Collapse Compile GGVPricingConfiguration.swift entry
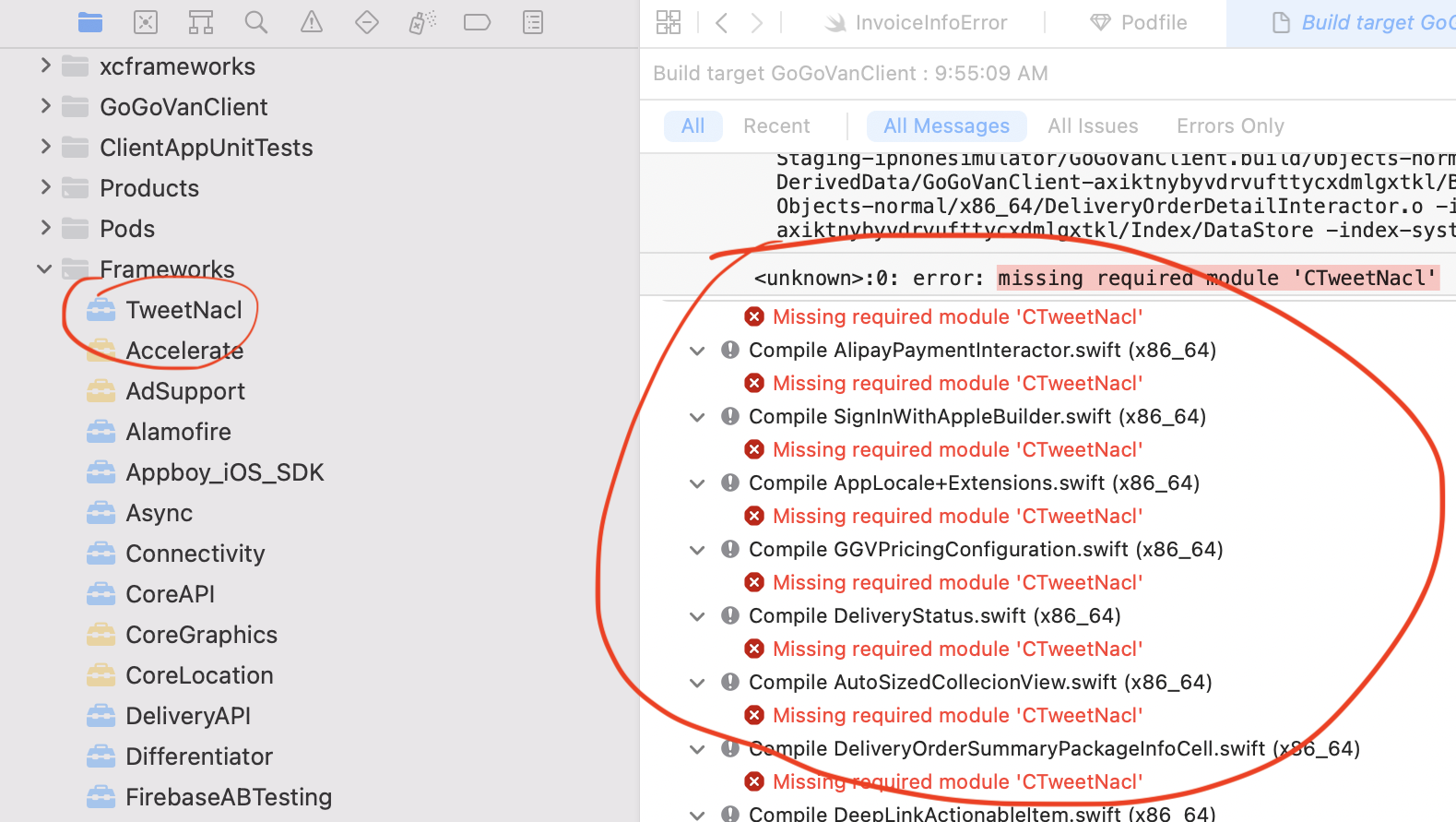The image size is (1456, 822). [698, 550]
